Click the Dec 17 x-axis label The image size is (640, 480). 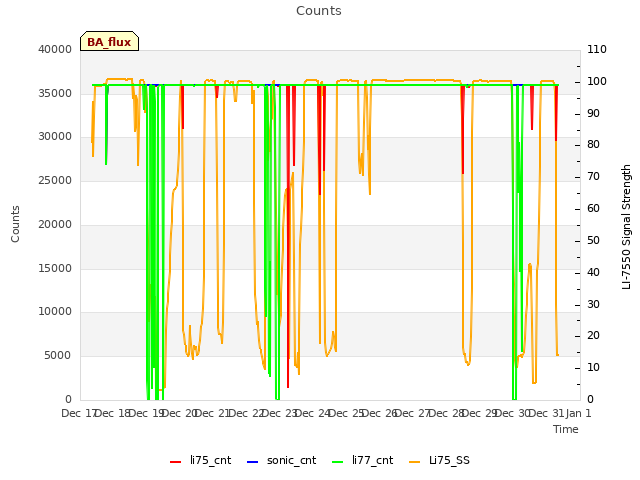[x=79, y=413]
